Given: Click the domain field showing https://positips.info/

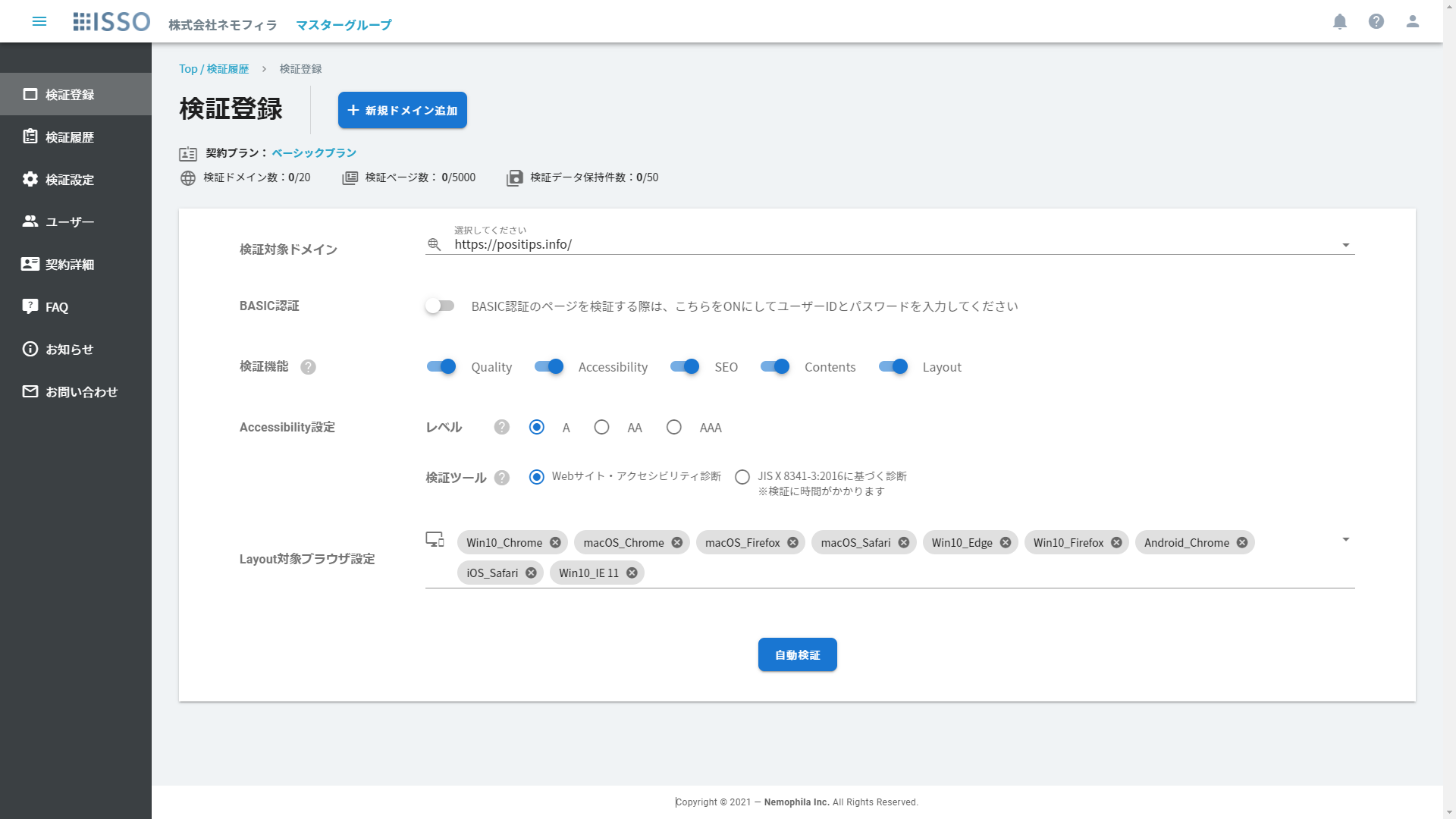Looking at the screenshot, I should 890,244.
